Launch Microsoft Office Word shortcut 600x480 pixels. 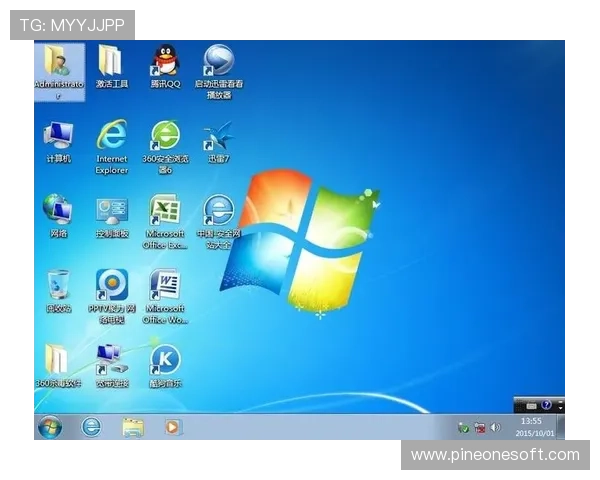coord(165,296)
